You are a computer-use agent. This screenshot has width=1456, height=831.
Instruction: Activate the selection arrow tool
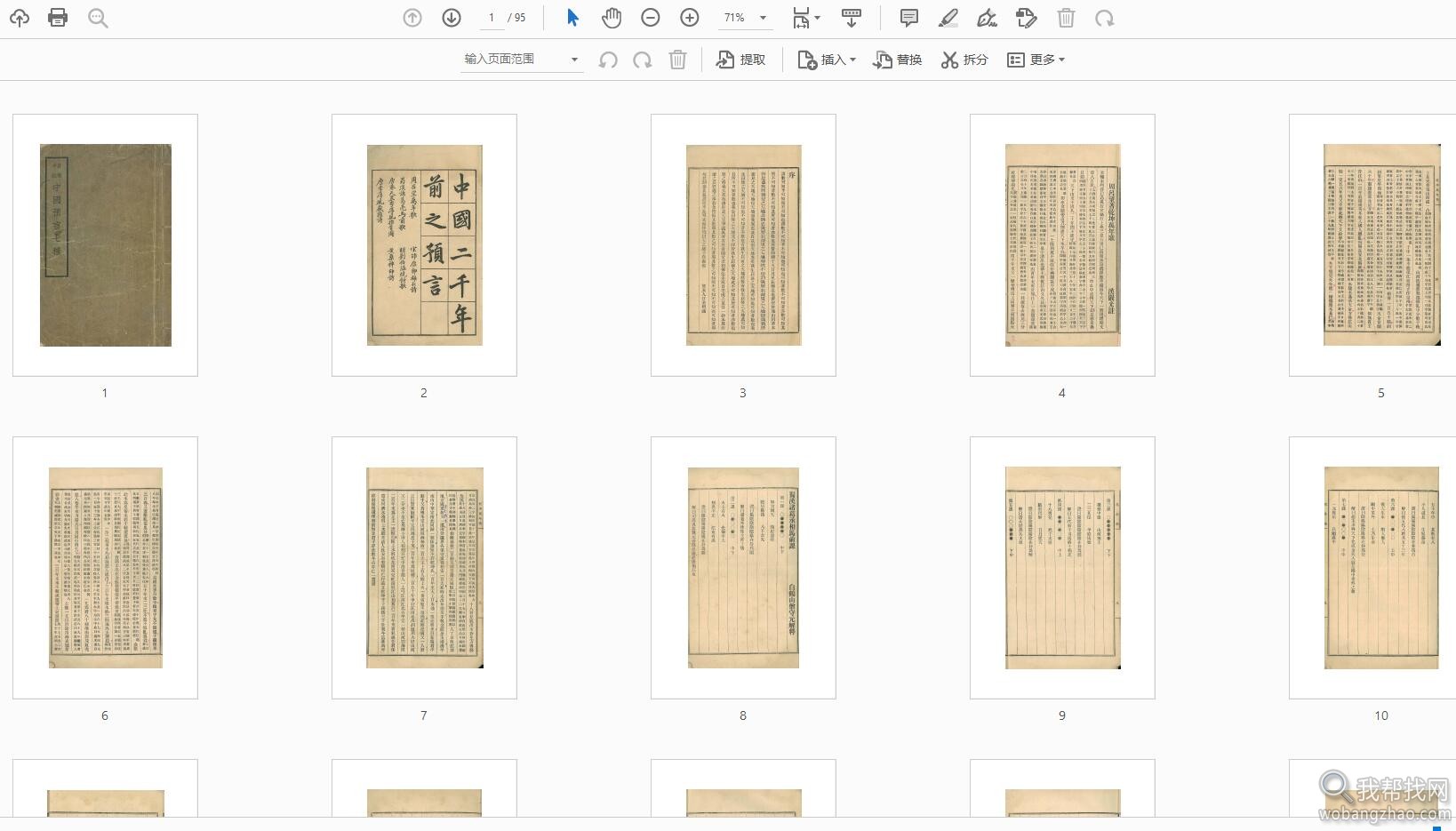[x=572, y=18]
